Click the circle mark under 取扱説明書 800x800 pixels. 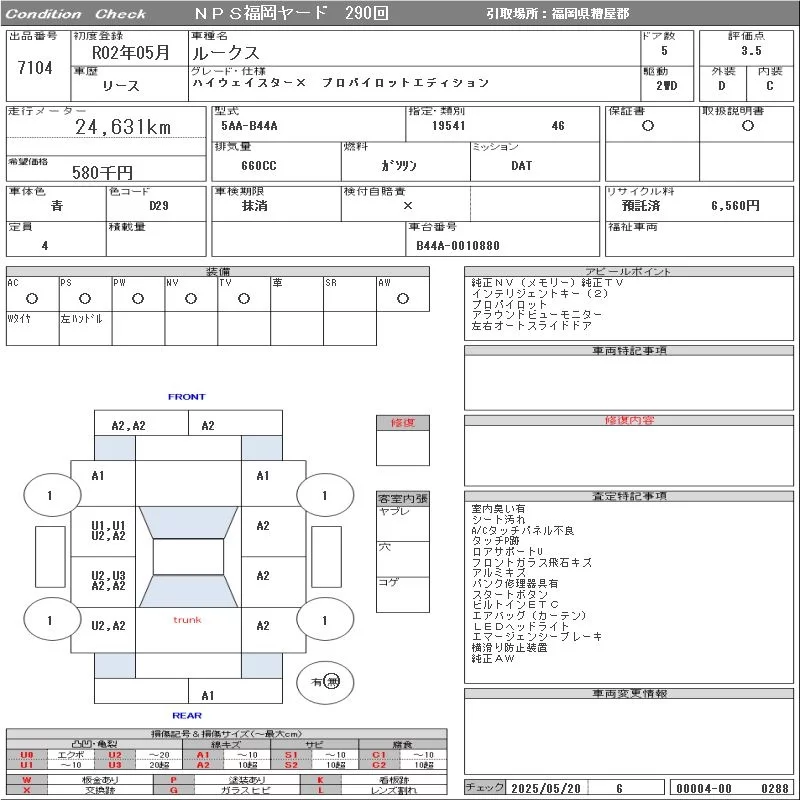pyautogui.click(x=747, y=126)
